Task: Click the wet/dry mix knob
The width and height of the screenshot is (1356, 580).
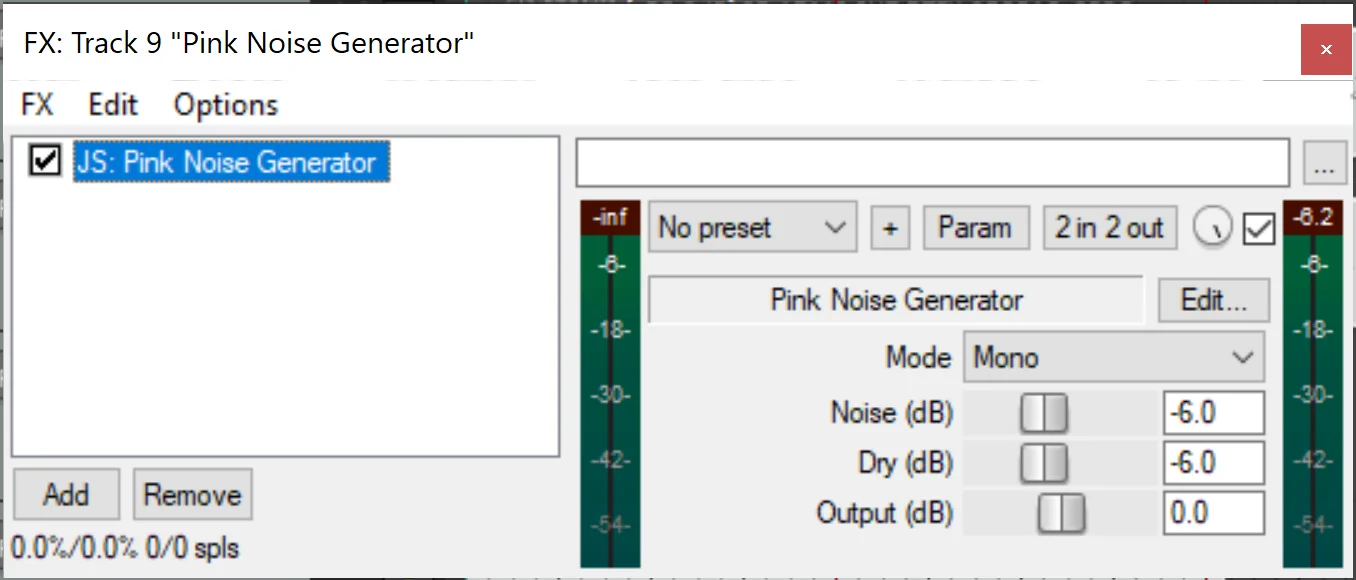Action: coord(1212,229)
